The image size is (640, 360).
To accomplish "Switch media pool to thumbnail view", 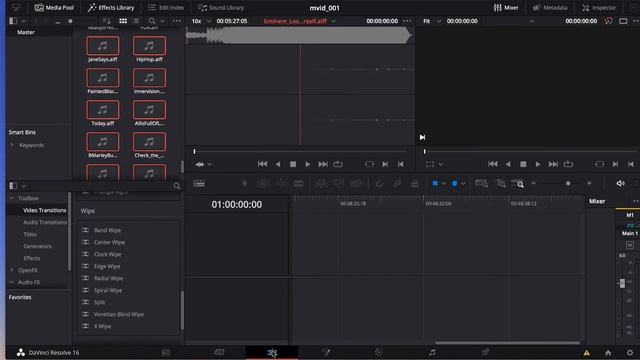I will point(123,21).
